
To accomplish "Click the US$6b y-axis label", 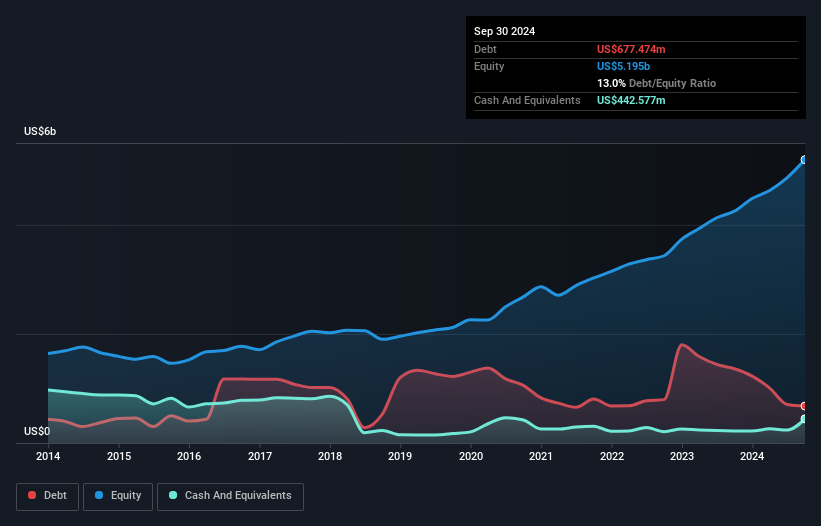I will pyautogui.click(x=40, y=131).
